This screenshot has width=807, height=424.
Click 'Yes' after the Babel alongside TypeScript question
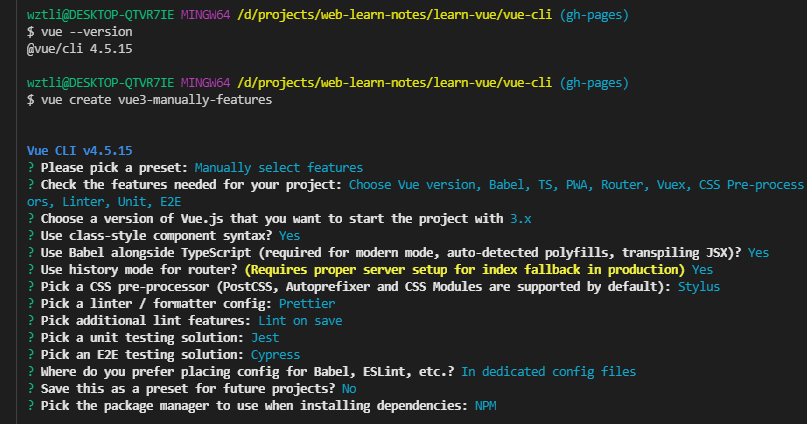tap(758, 253)
